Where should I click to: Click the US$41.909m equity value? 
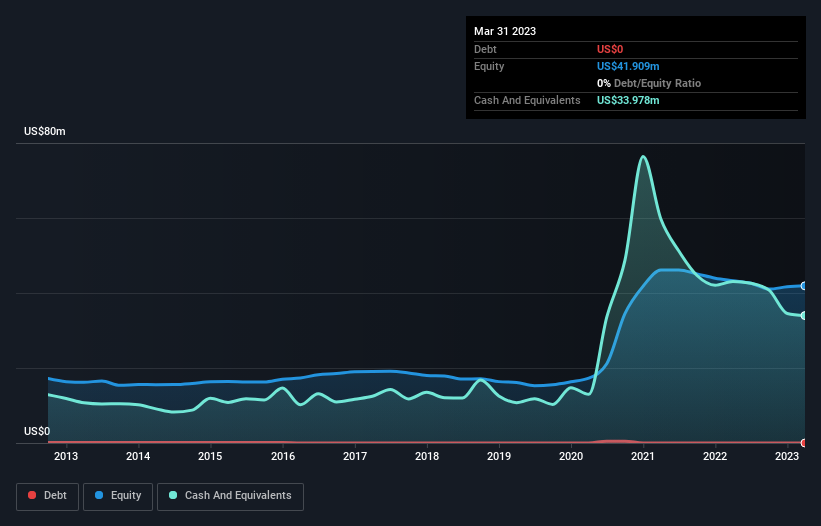[628, 66]
